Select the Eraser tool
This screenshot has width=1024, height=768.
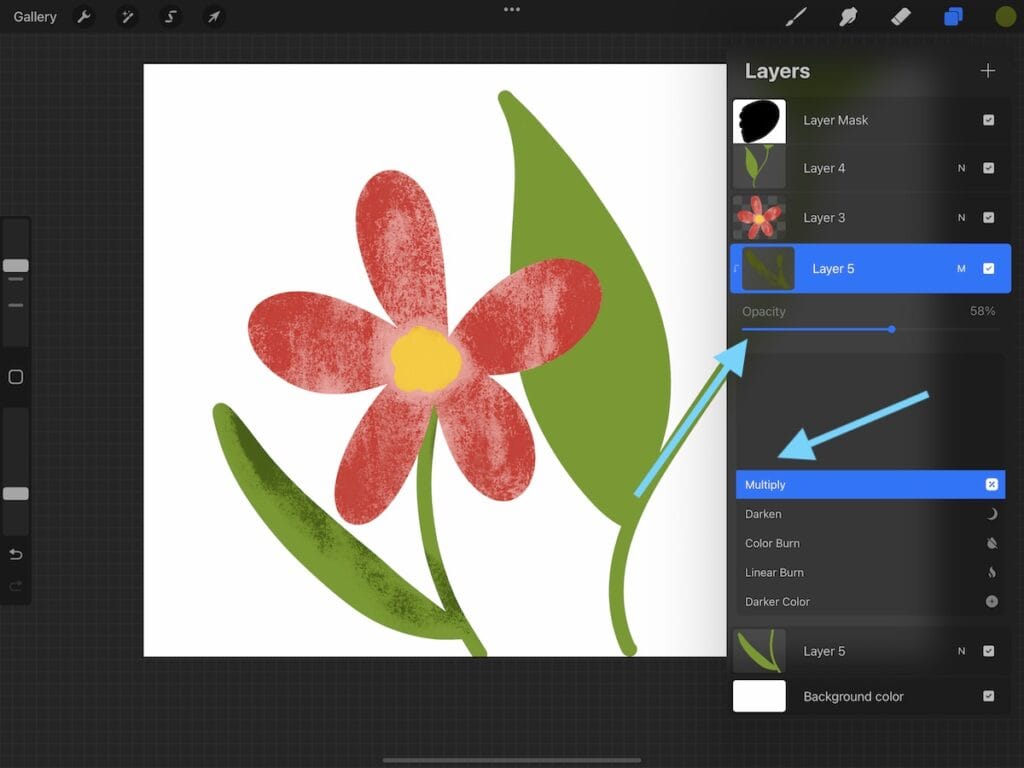[899, 16]
